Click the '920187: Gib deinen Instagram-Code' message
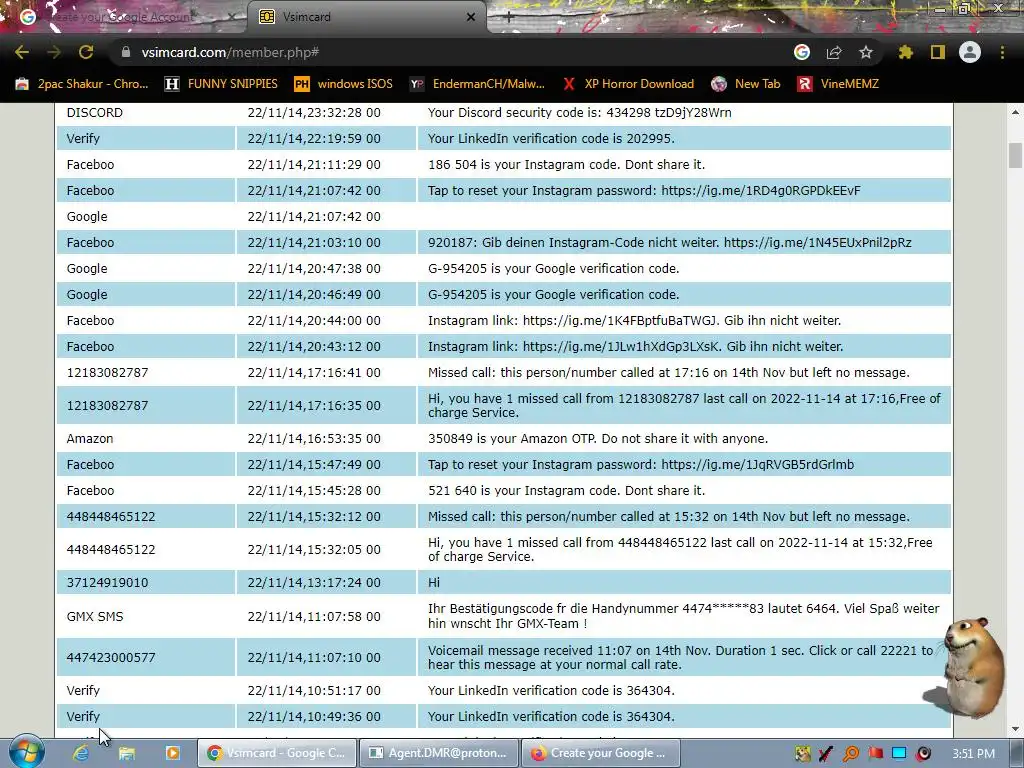This screenshot has width=1024, height=768. 669,242
